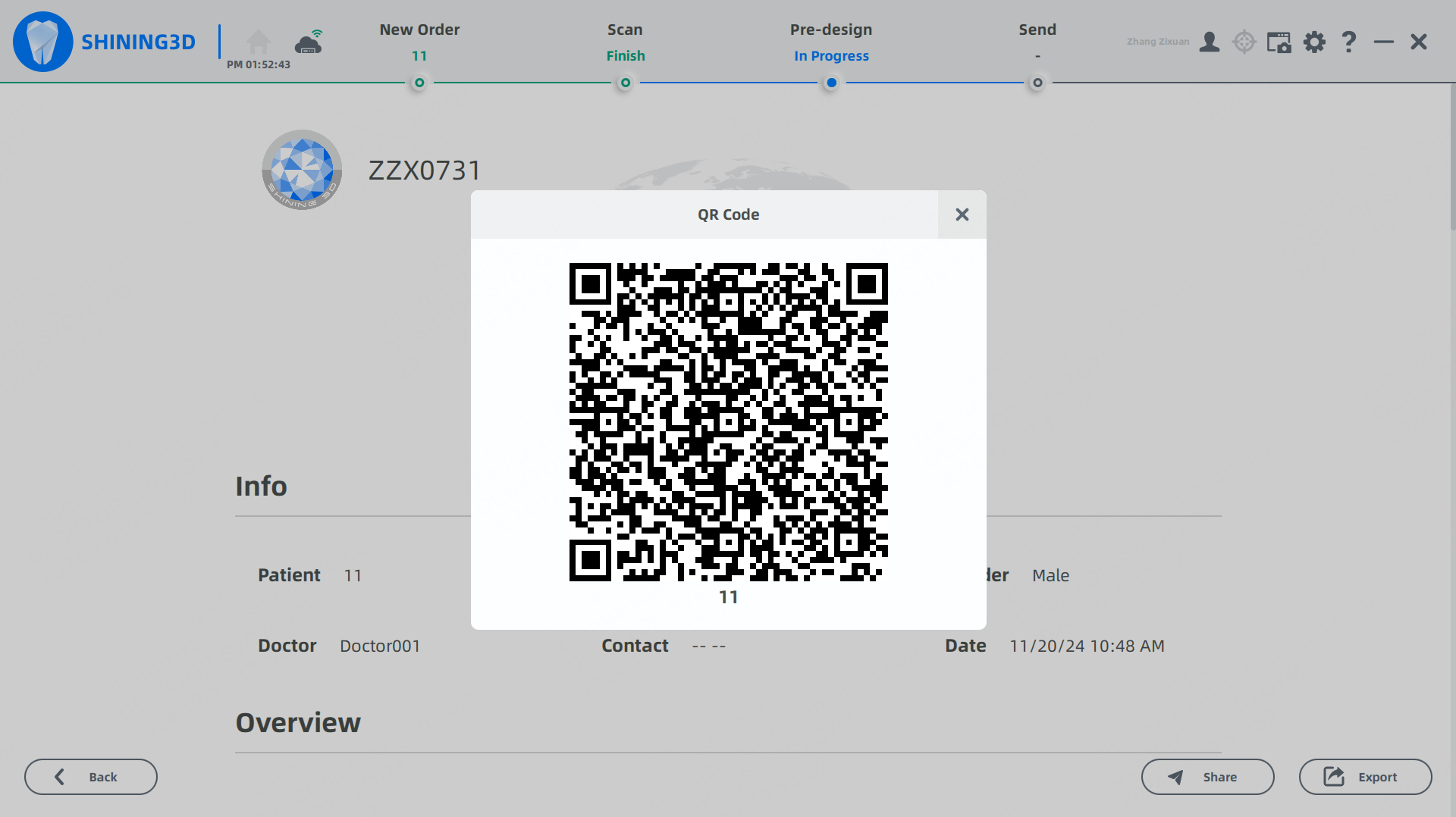Click the SHINING3D tooth logo

(42, 42)
